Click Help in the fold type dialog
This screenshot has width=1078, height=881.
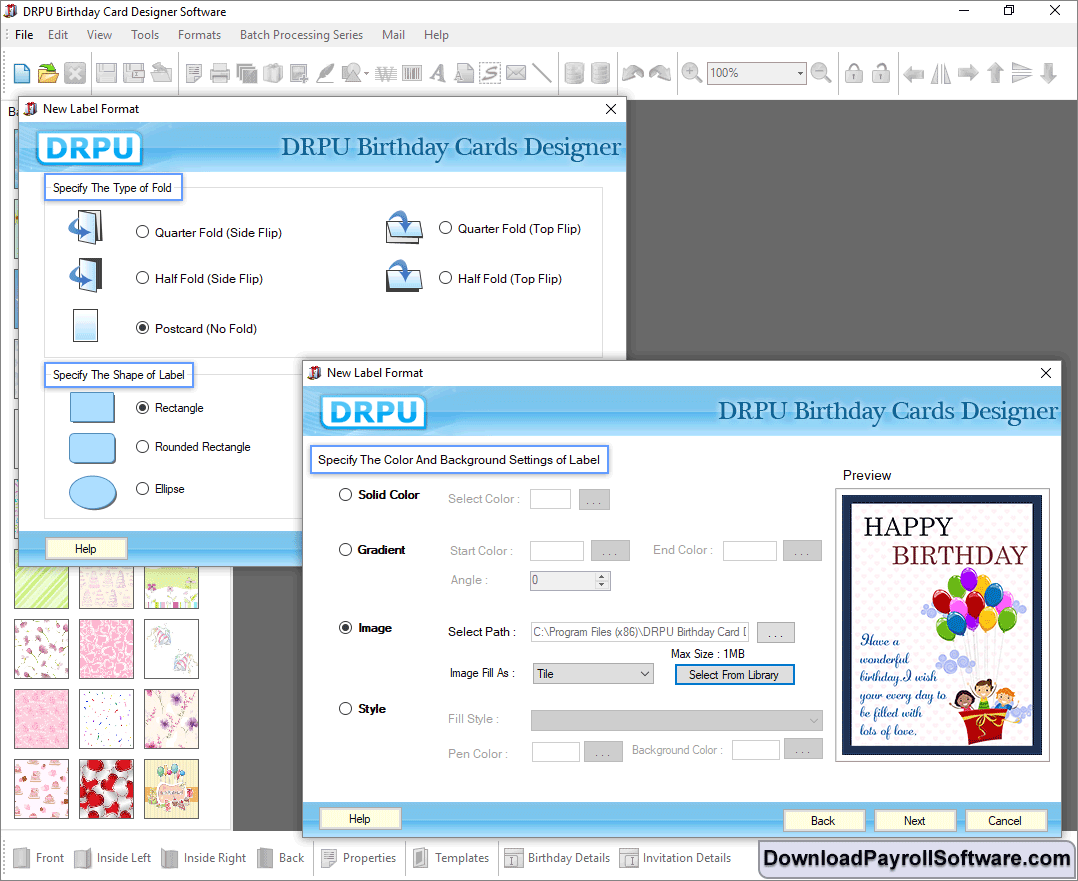[x=86, y=549]
